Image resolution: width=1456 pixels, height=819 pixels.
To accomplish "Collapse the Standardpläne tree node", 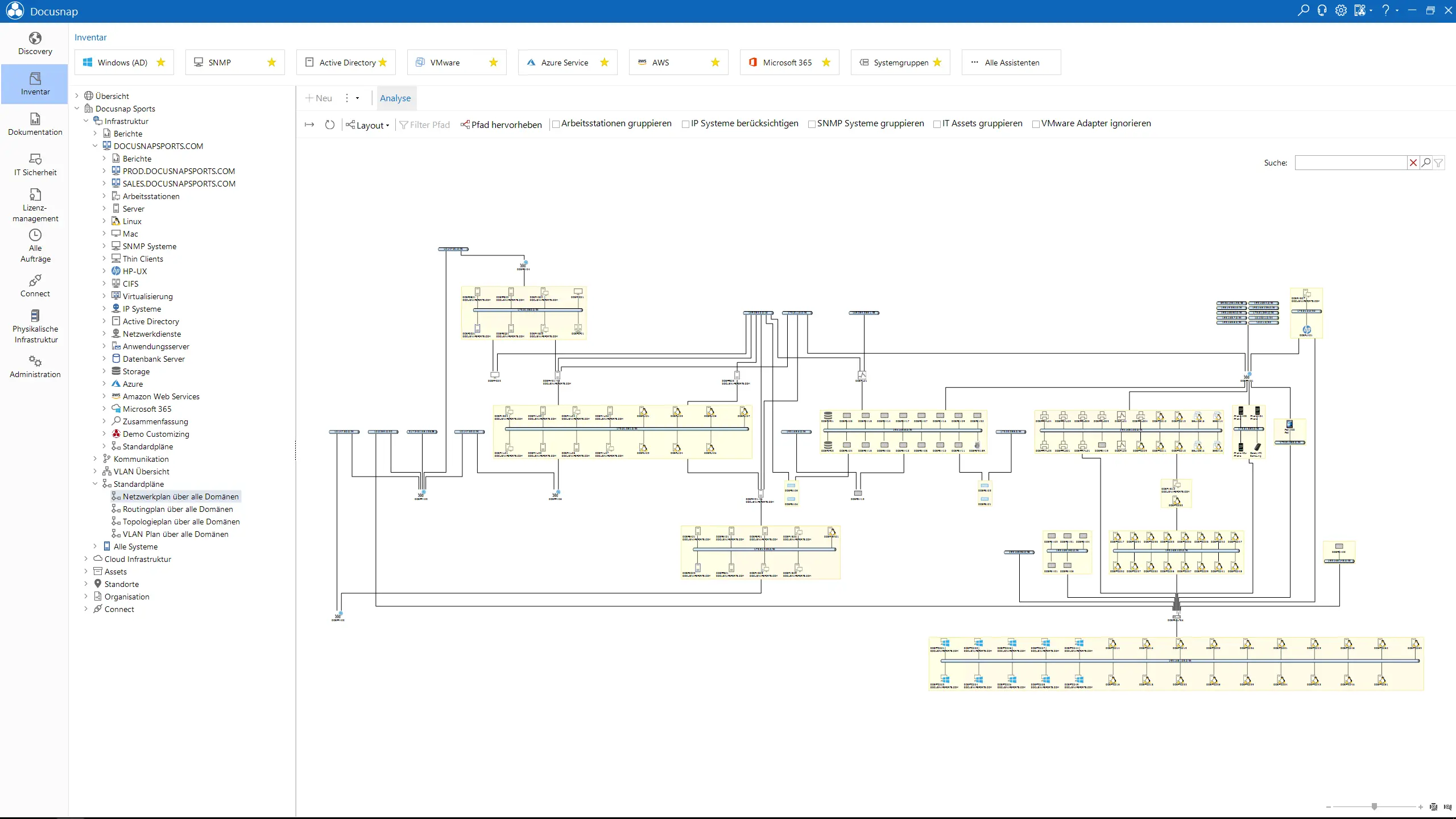I will click(x=95, y=484).
